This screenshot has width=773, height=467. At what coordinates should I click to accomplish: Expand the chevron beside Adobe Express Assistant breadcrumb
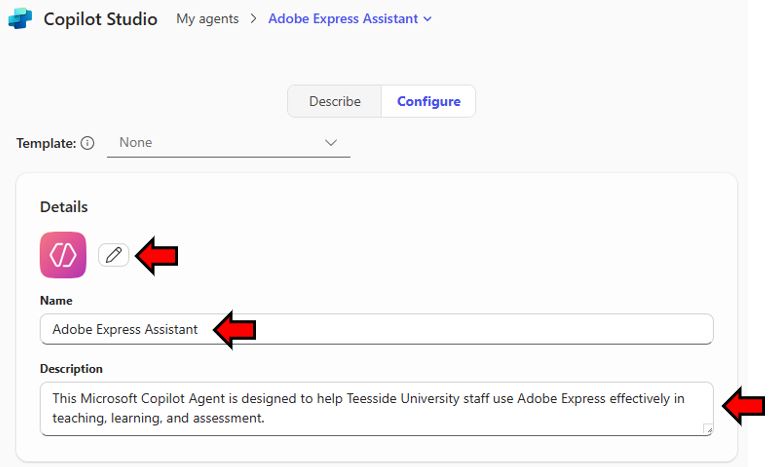pos(427,19)
